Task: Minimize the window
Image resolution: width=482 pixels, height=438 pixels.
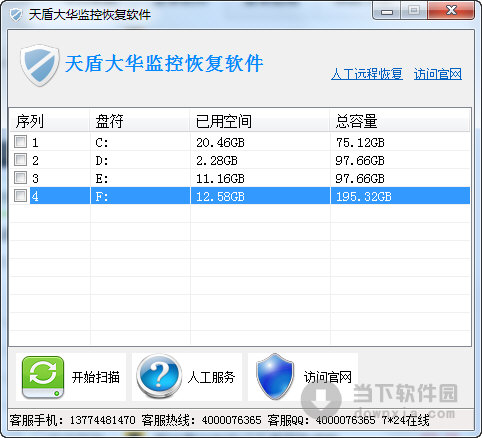Action: pyautogui.click(x=387, y=12)
